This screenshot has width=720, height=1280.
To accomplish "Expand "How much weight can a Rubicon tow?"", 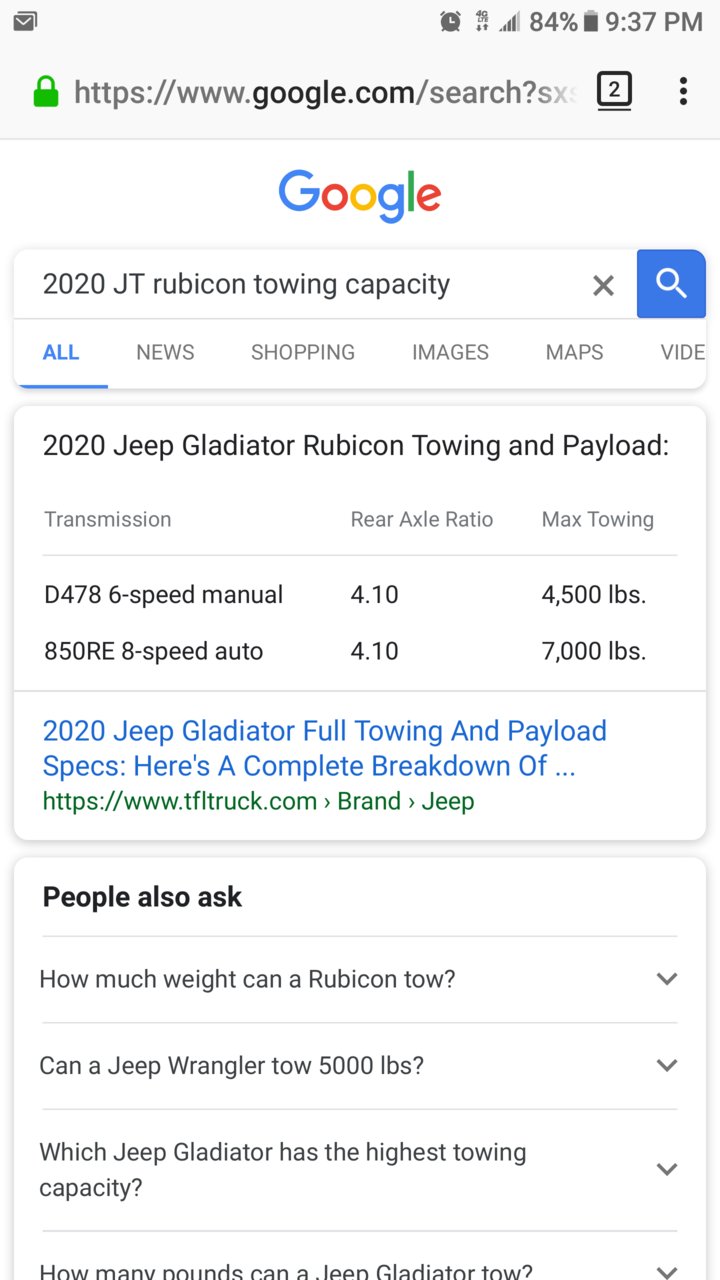I will 360,979.
